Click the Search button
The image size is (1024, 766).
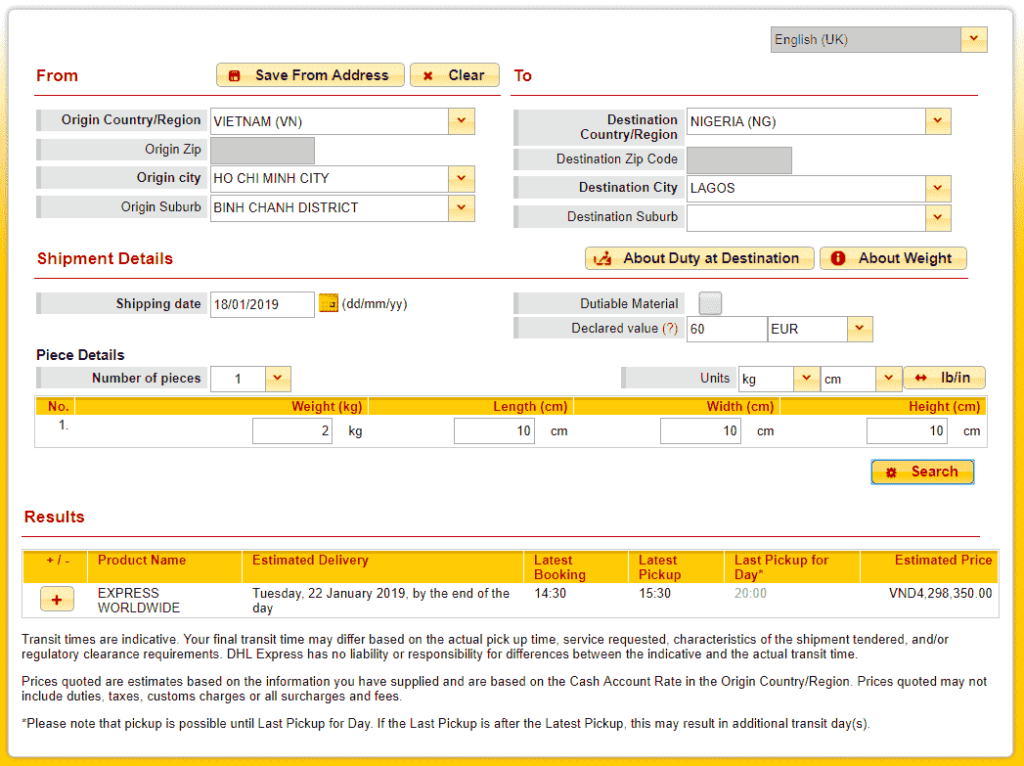pyautogui.click(x=922, y=471)
